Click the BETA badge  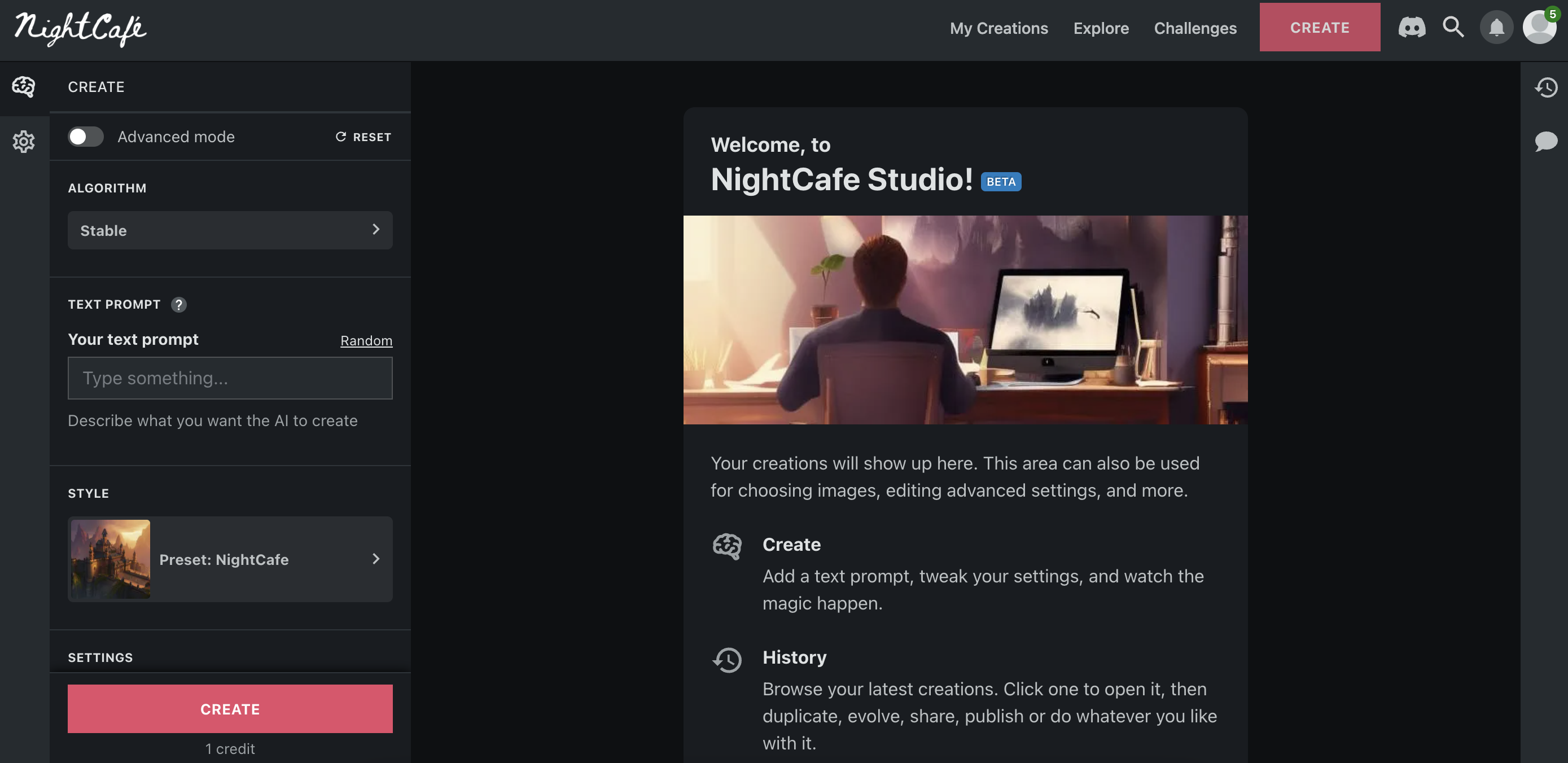(x=1001, y=181)
